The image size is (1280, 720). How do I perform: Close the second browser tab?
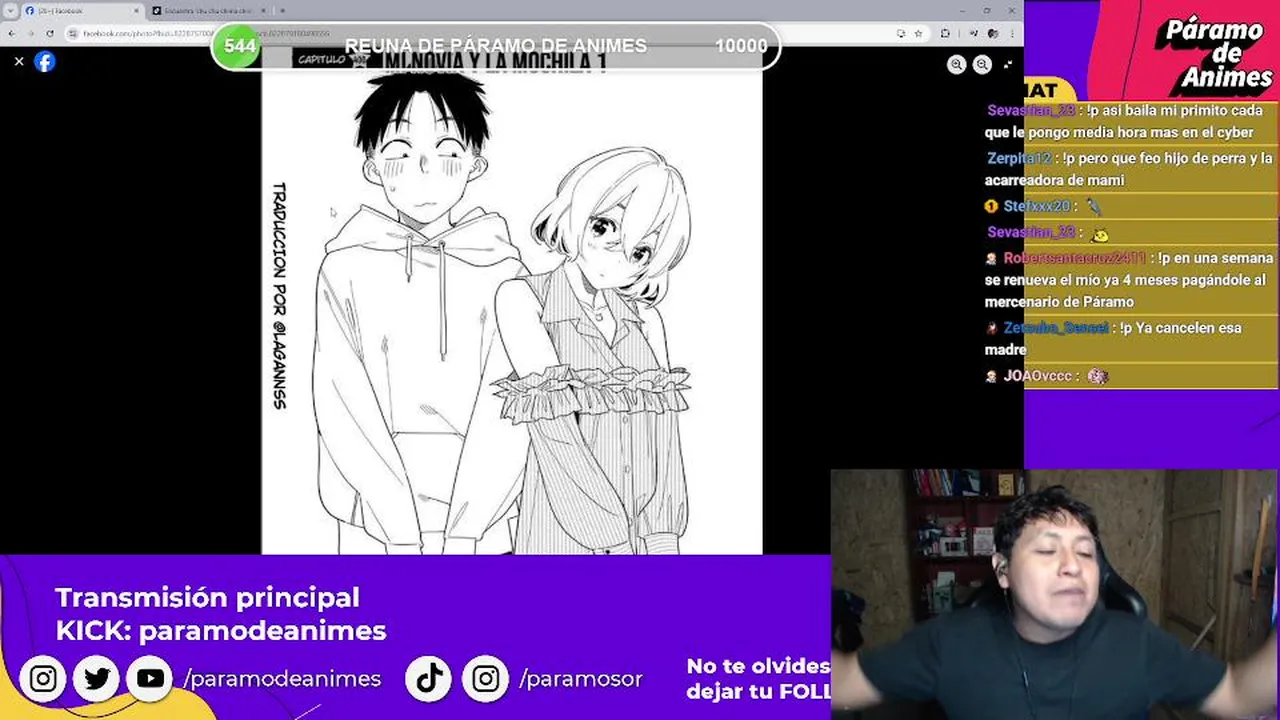tap(263, 11)
